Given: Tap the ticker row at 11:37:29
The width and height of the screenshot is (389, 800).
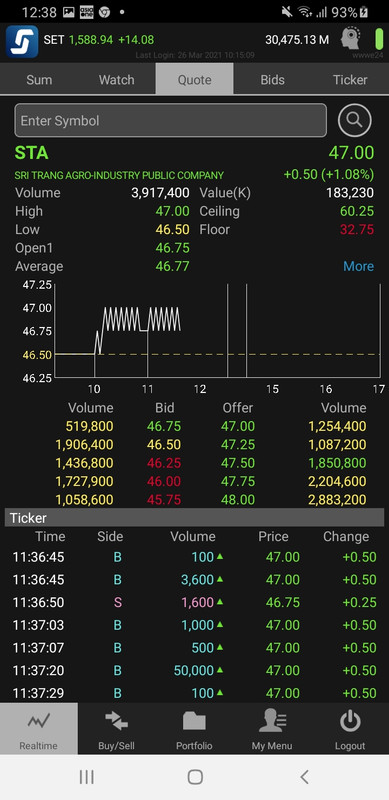Looking at the screenshot, I should tap(194, 693).
